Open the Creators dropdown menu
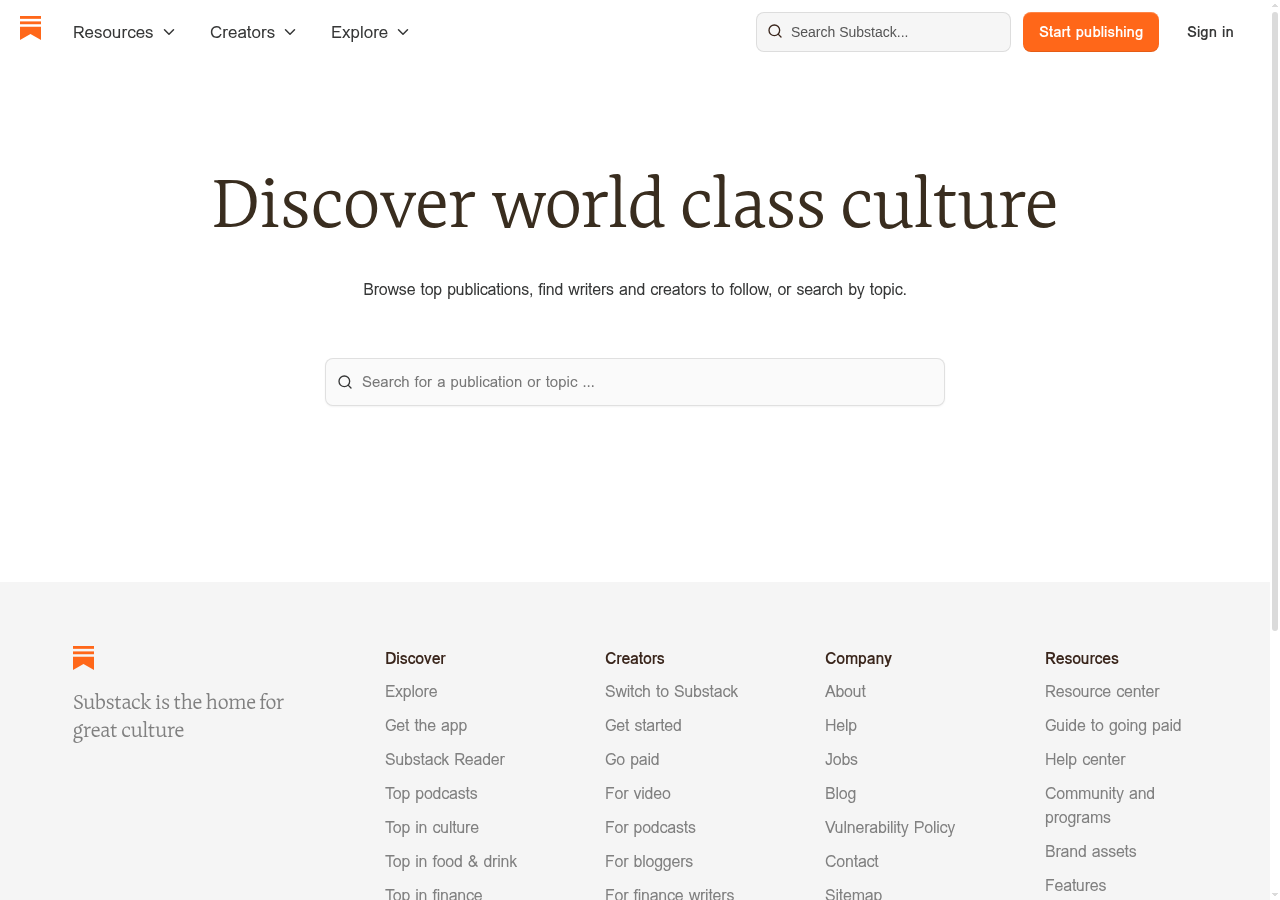Screen dimensions: 1280x900 pyautogui.click(x=253, y=32)
